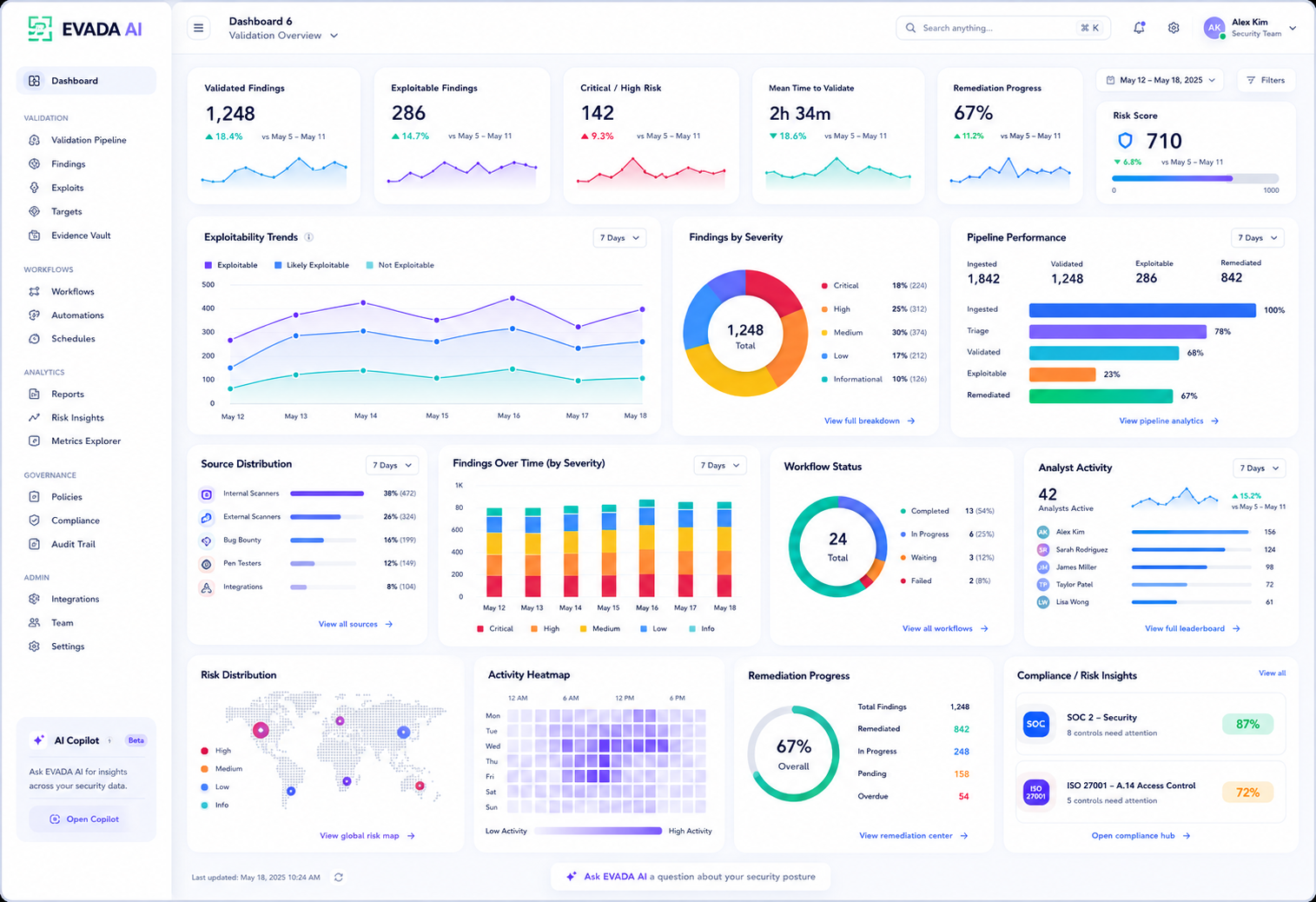Toggle Low in Findings Over Time legend
The height and width of the screenshot is (902, 1316).
point(653,628)
